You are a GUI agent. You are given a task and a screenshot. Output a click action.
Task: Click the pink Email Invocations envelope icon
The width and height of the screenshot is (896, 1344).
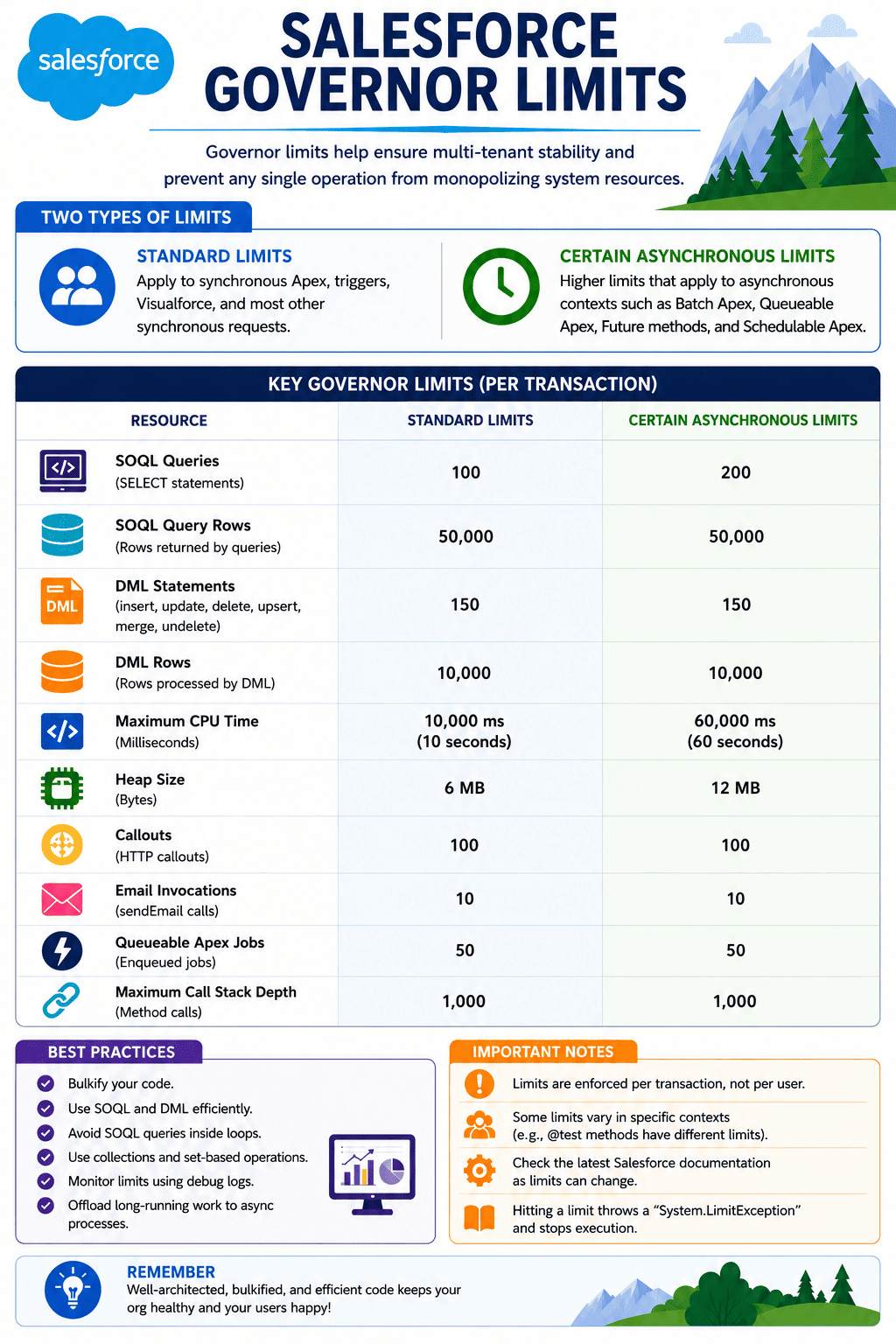tap(62, 899)
